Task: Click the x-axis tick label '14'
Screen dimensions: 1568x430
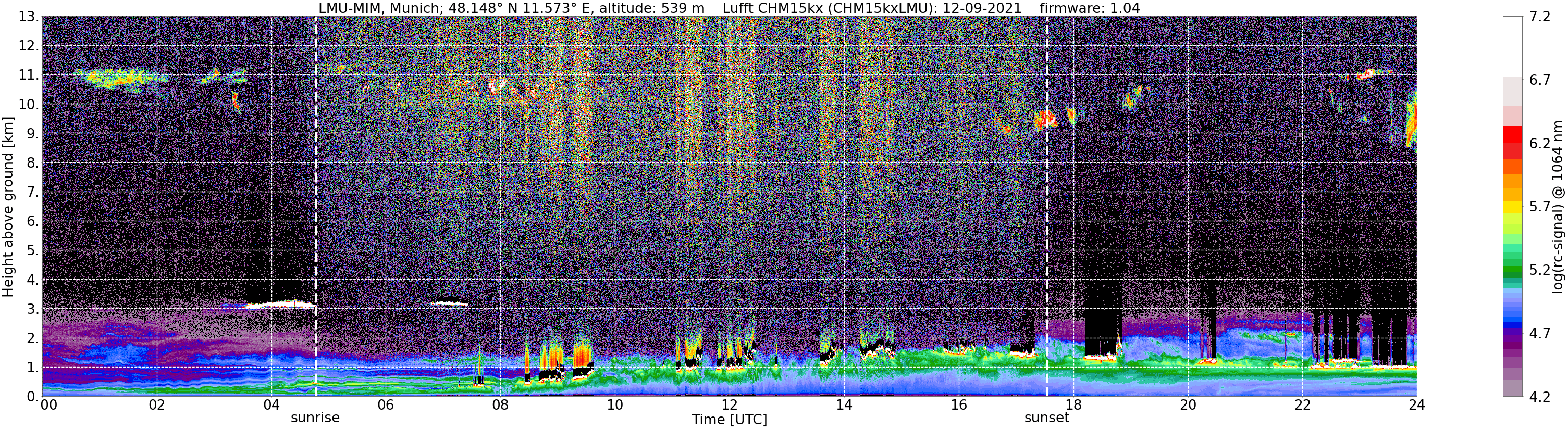Action: pyautogui.click(x=844, y=405)
